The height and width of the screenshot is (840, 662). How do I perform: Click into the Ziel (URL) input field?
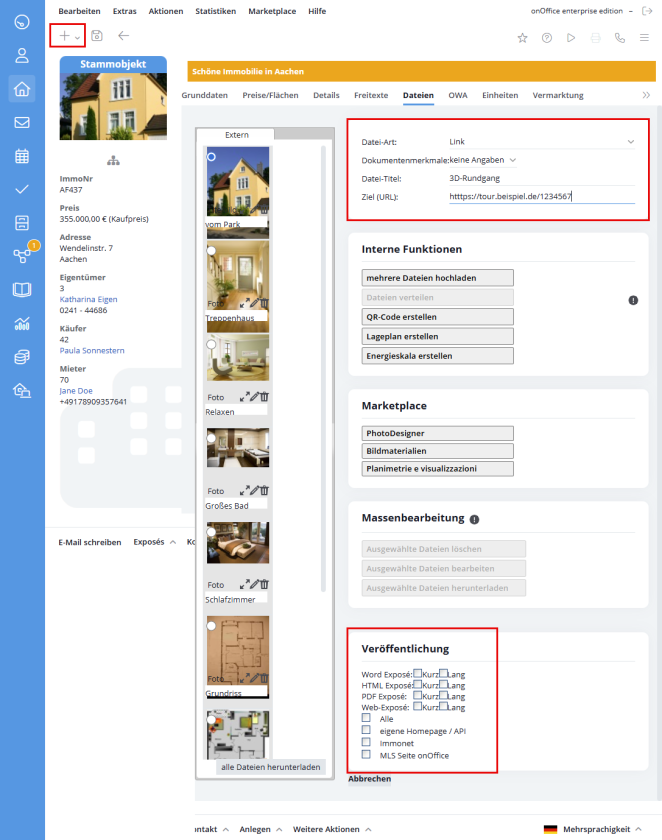540,197
